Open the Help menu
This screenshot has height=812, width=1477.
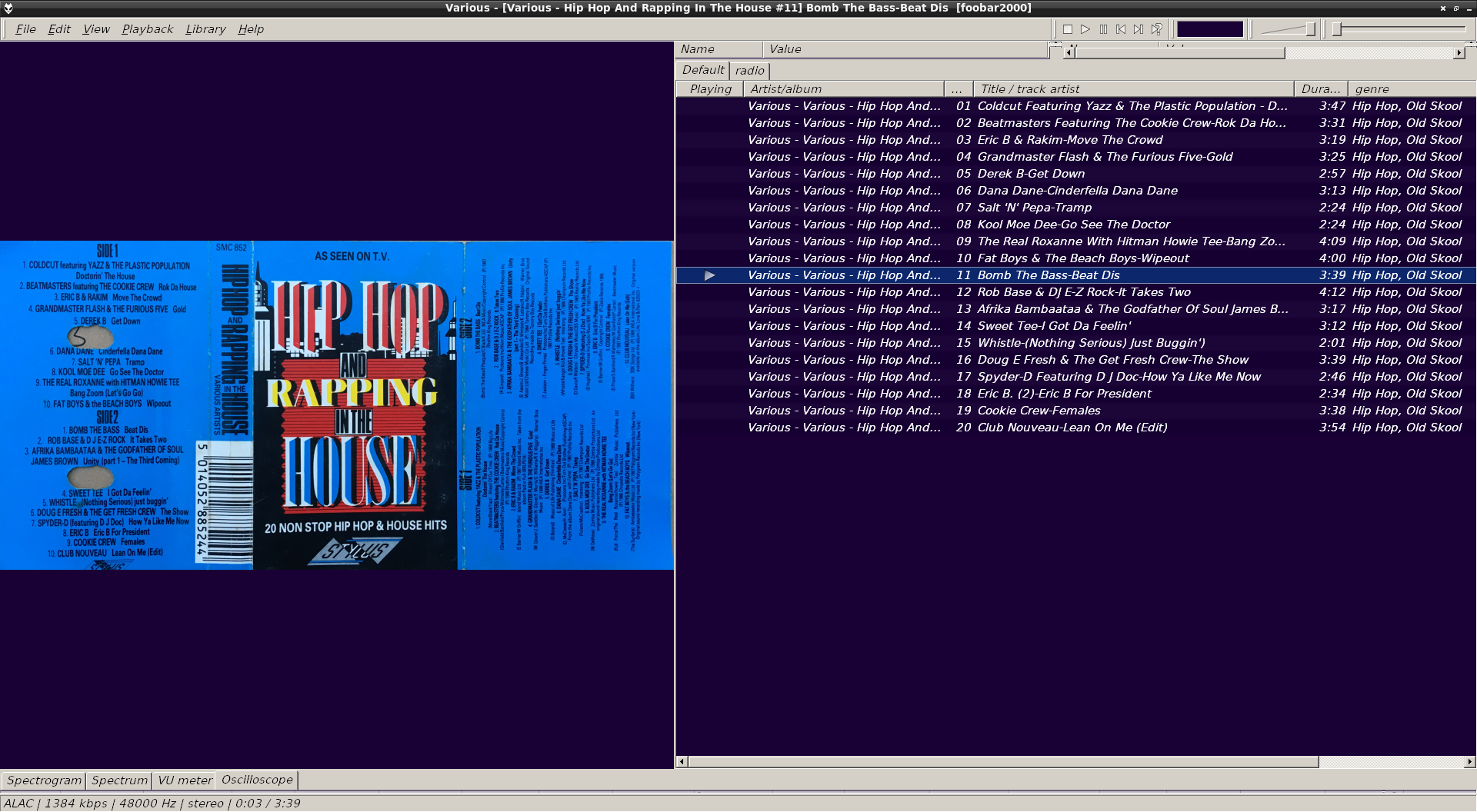click(251, 29)
